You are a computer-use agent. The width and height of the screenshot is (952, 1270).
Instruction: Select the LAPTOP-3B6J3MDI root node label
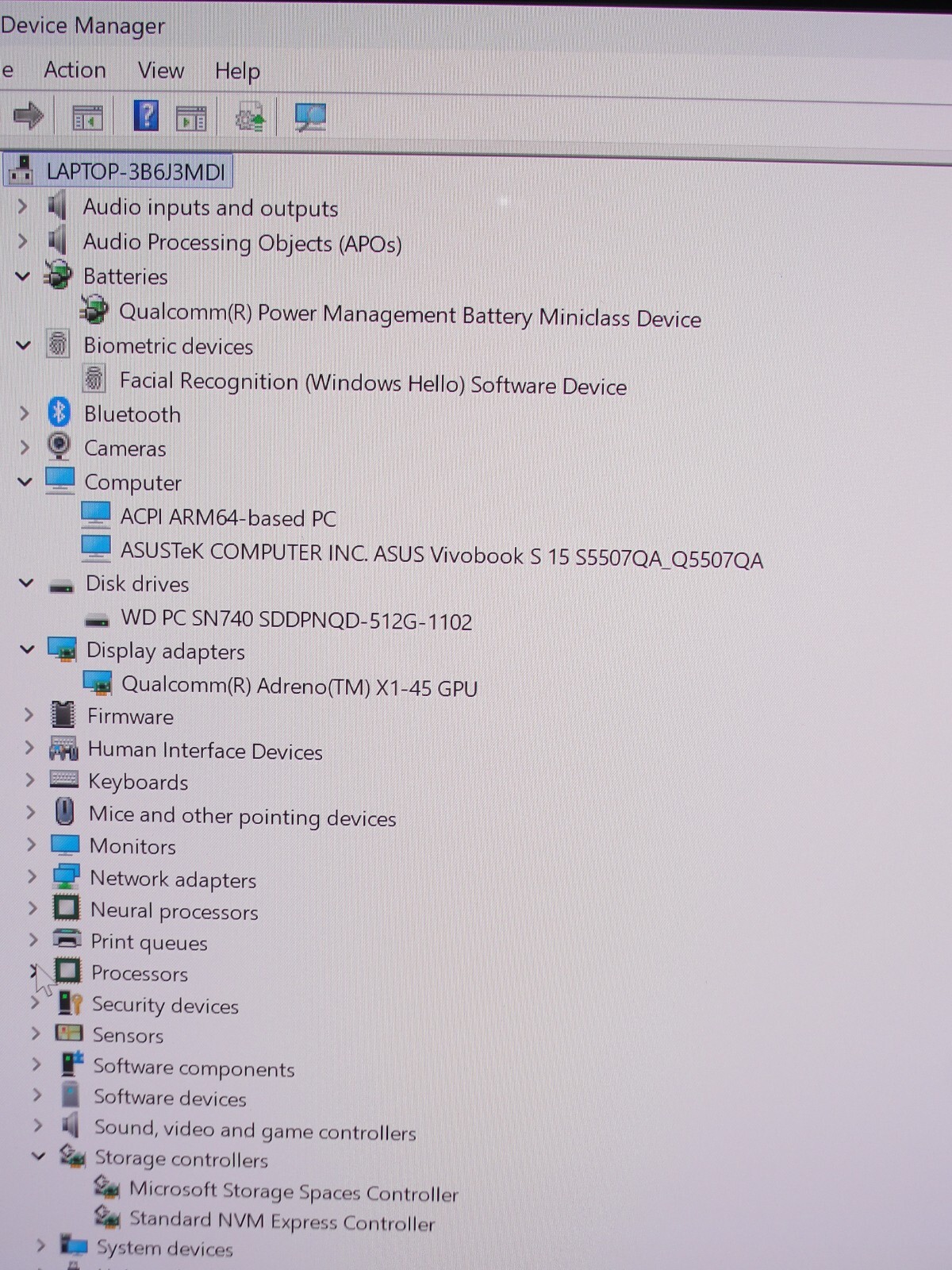(136, 171)
